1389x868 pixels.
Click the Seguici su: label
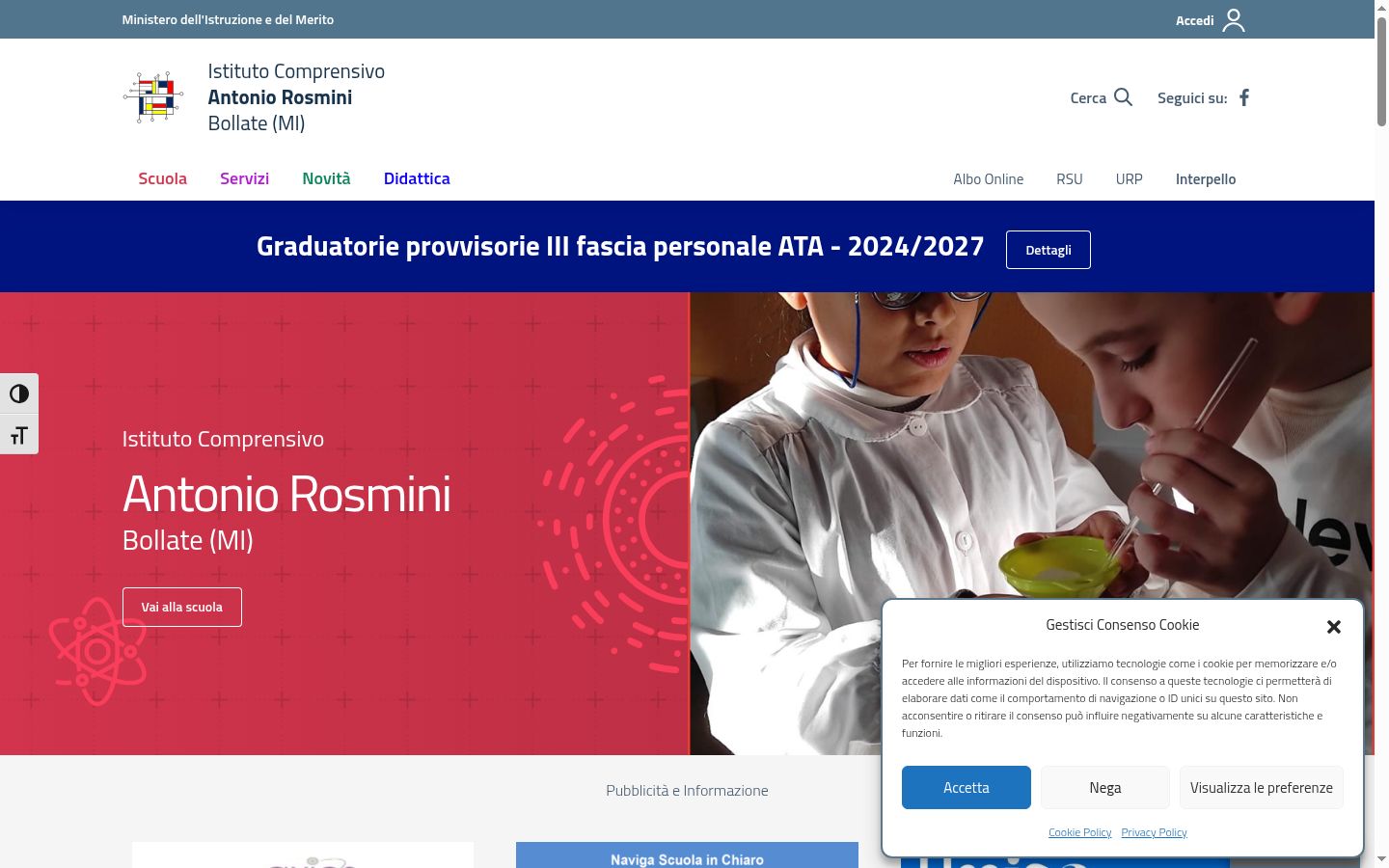[1192, 97]
